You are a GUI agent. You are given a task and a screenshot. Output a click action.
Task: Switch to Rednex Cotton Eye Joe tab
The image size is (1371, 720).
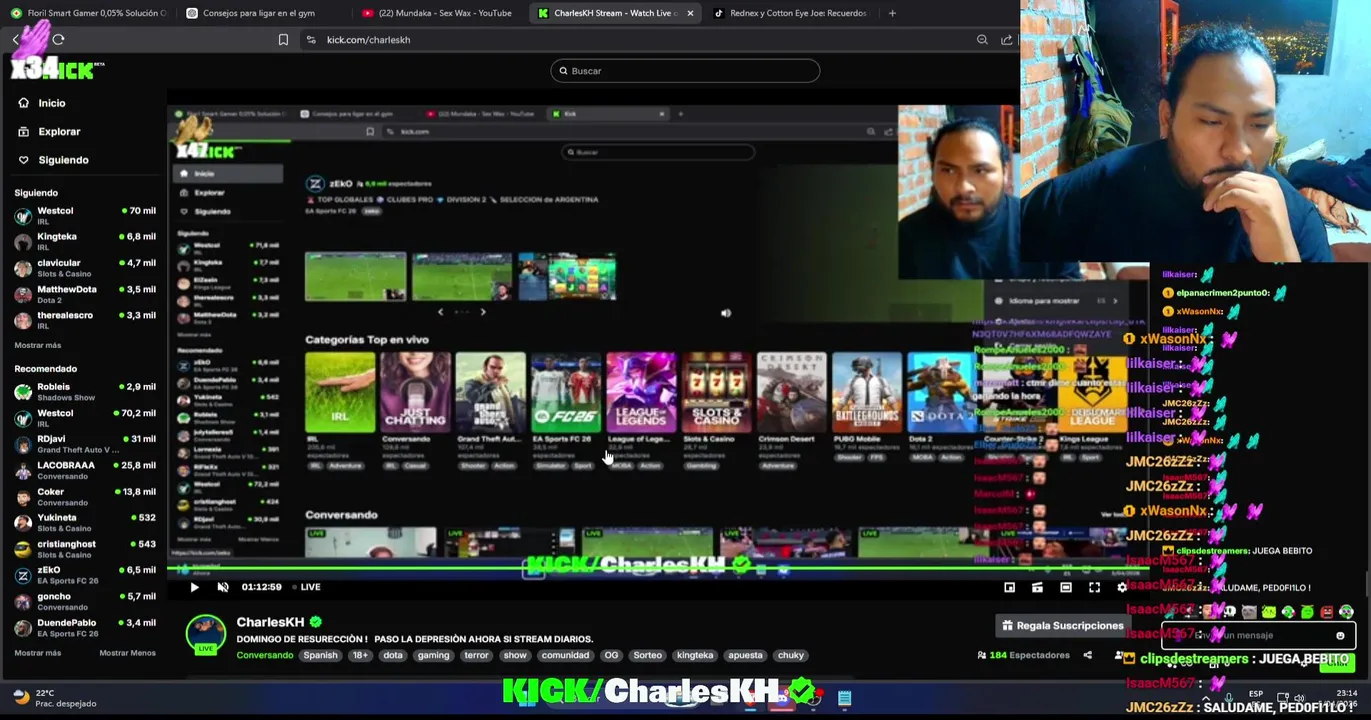pyautogui.click(x=790, y=13)
